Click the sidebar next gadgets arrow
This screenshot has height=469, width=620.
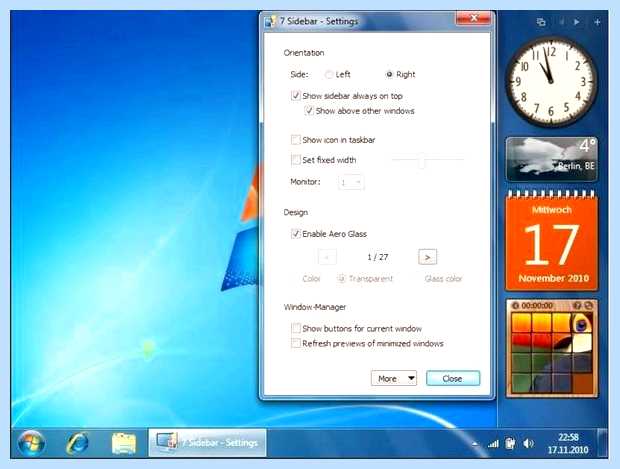click(x=577, y=22)
